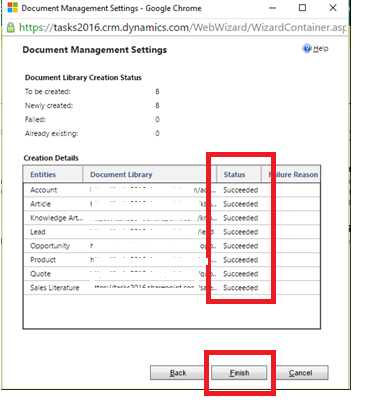The width and height of the screenshot is (369, 403).
Task: Click the blue Help question icon
Action: pyautogui.click(x=307, y=49)
